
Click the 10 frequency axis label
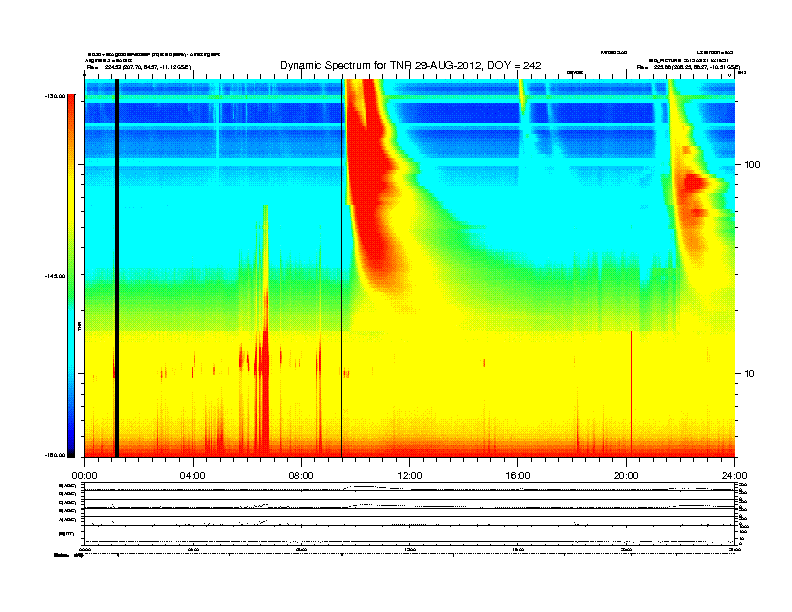pyautogui.click(x=750, y=374)
